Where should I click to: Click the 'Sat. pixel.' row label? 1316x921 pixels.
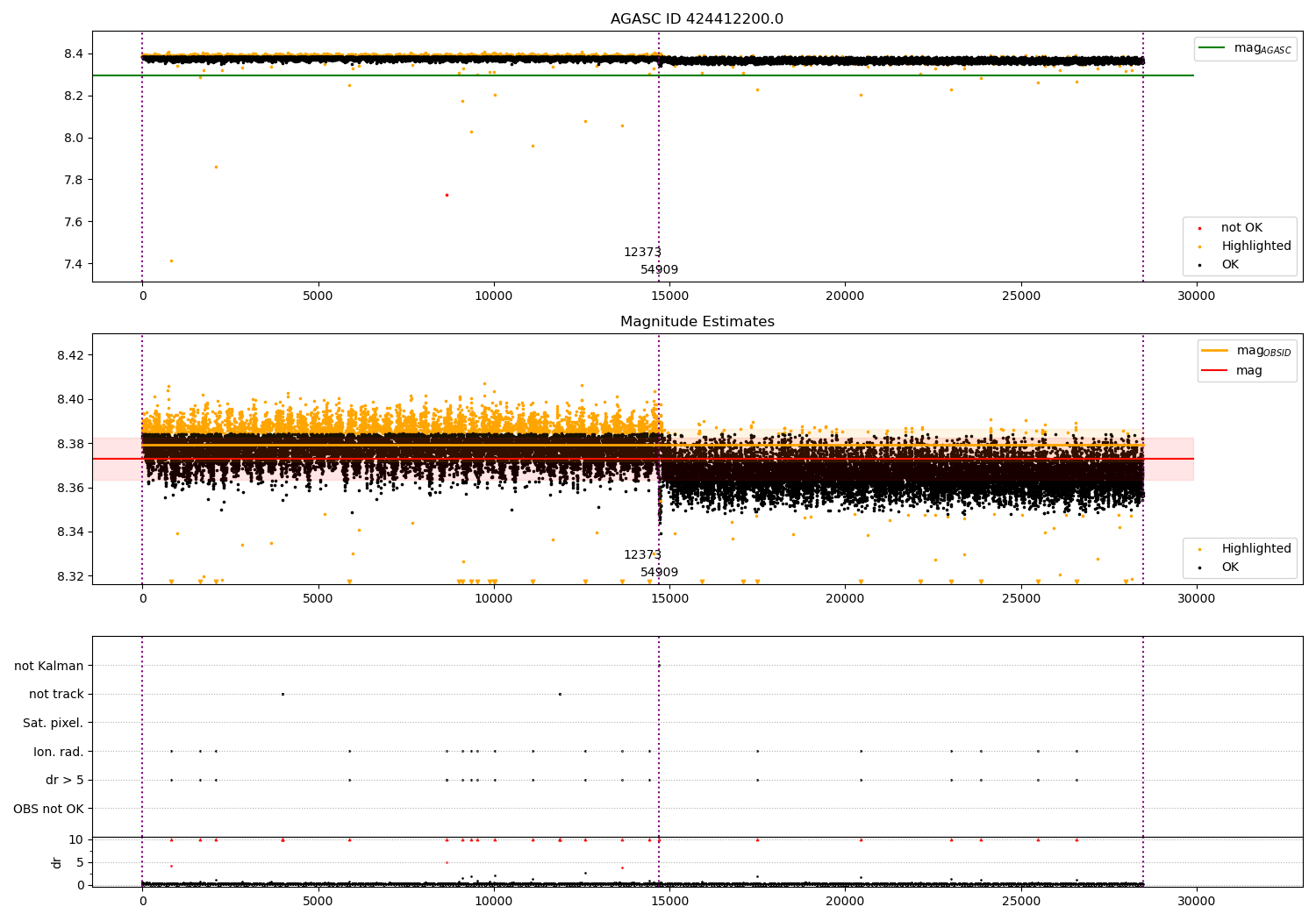[53, 723]
